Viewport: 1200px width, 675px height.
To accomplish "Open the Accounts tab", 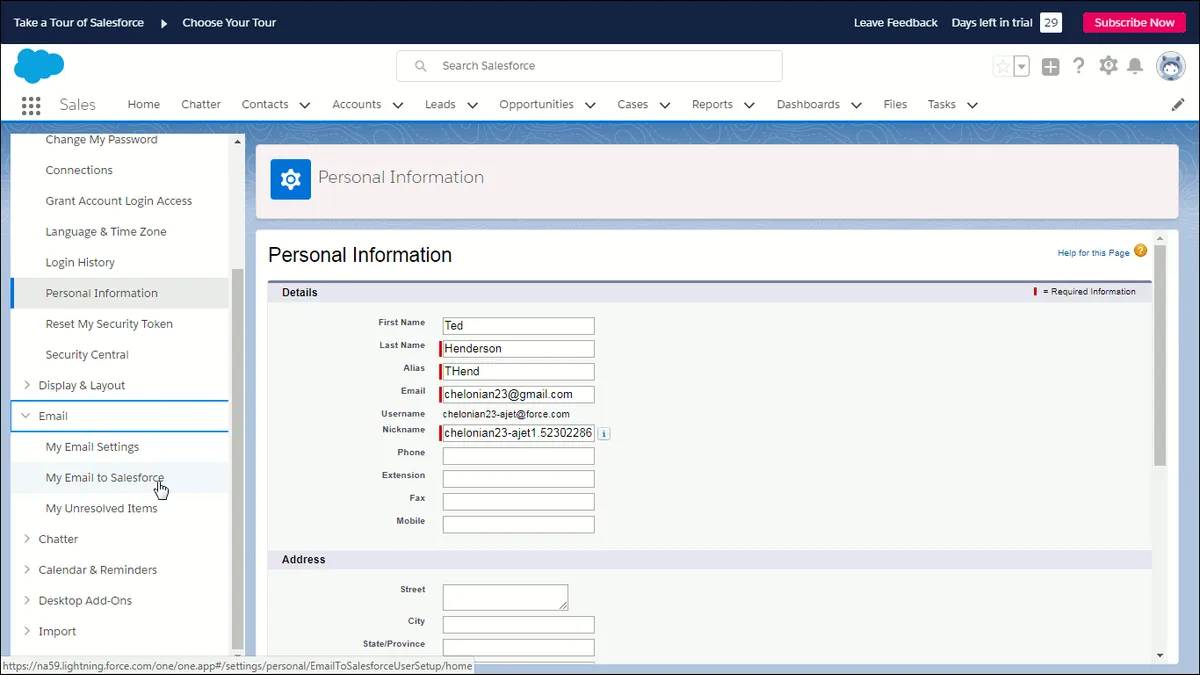I will point(357,104).
